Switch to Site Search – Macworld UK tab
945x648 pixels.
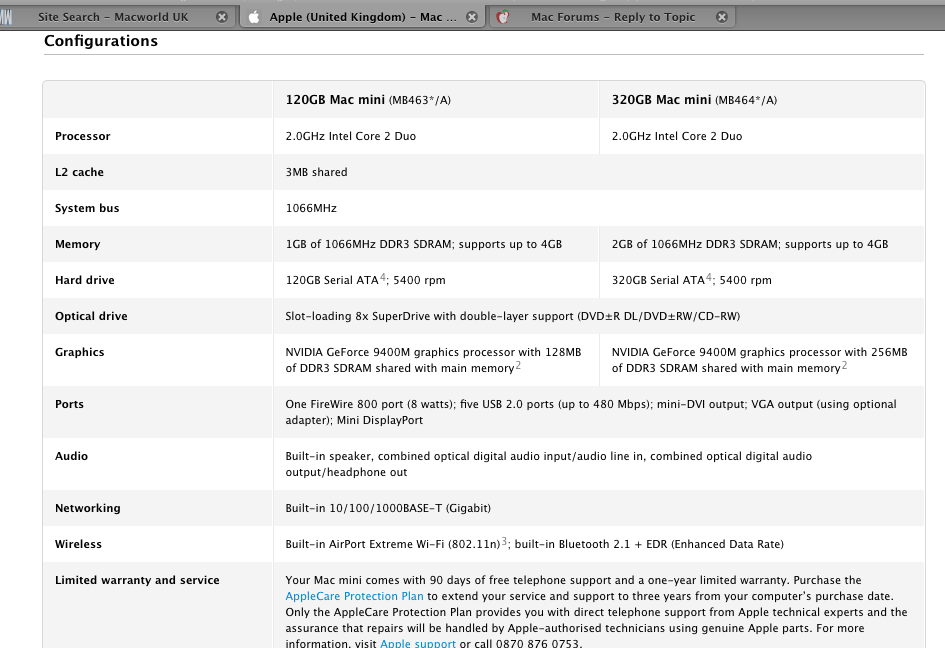tap(113, 17)
